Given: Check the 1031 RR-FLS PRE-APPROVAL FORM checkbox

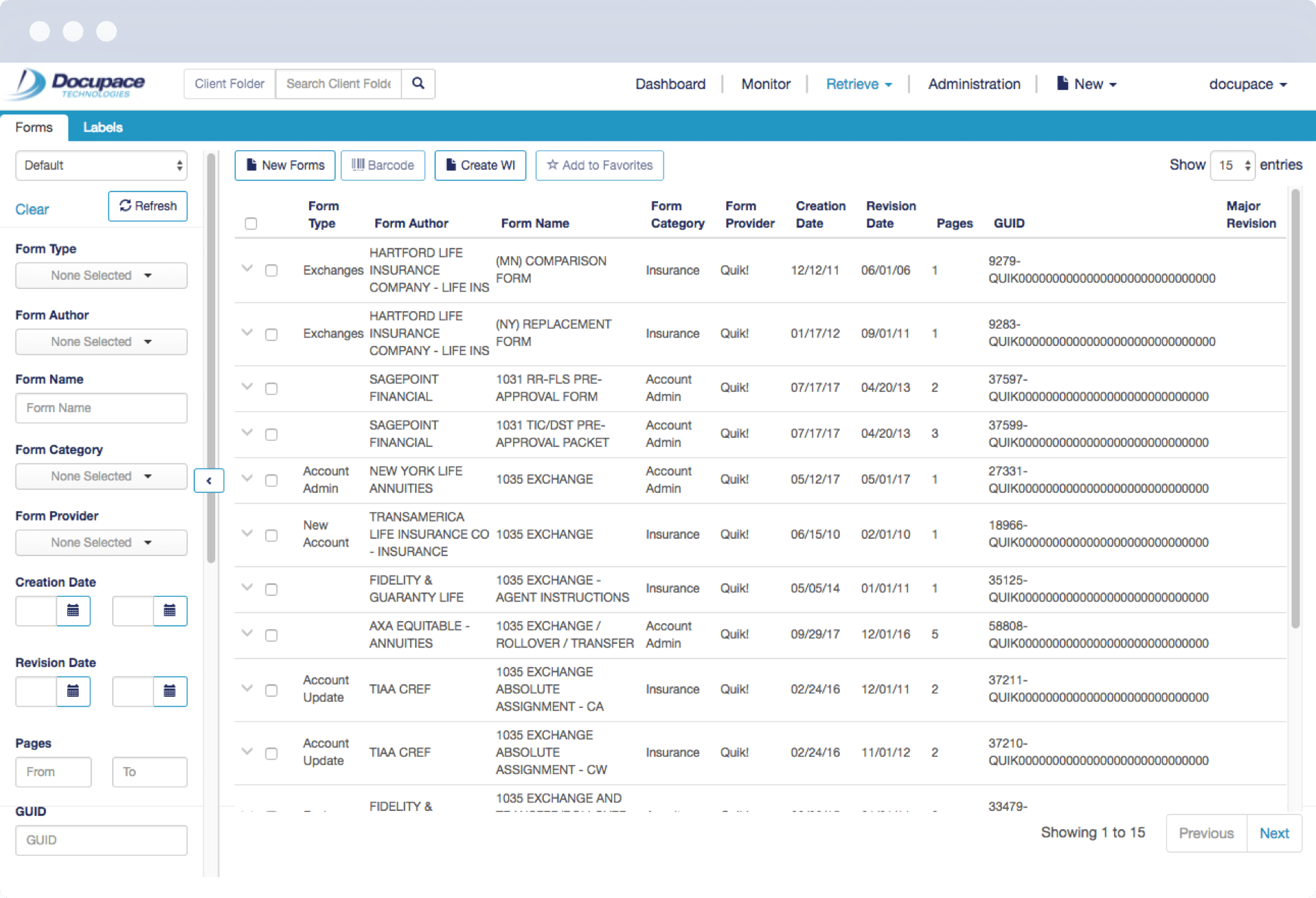Looking at the screenshot, I should point(272,388).
